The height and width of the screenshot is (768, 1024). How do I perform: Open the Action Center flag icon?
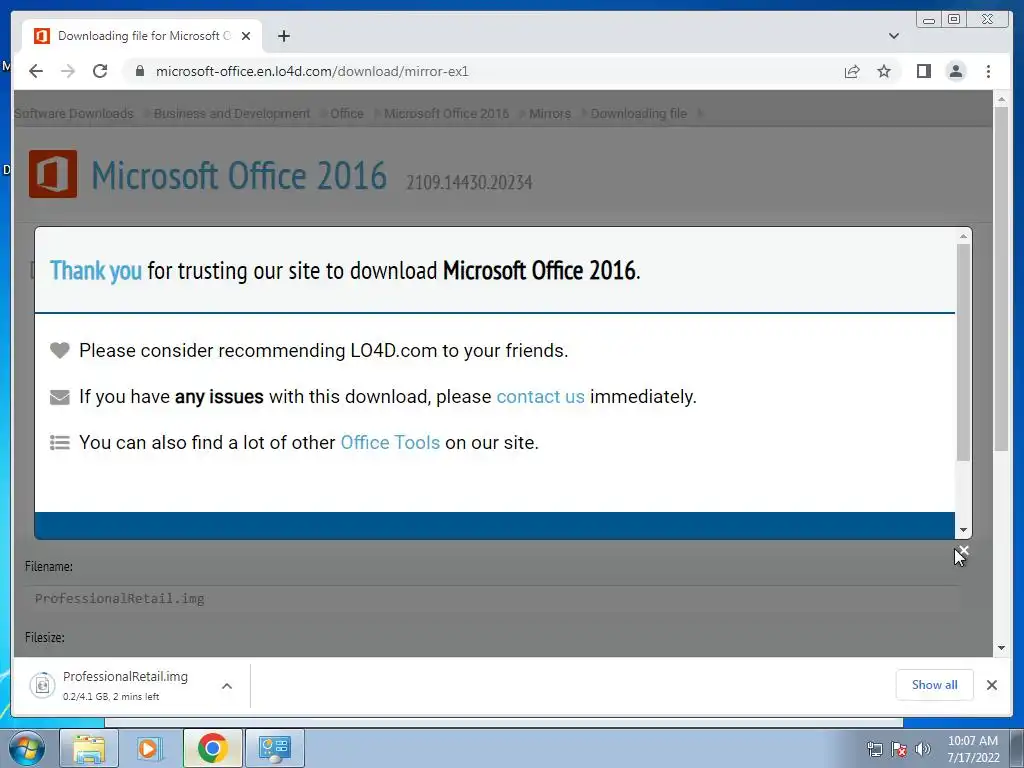(x=899, y=749)
